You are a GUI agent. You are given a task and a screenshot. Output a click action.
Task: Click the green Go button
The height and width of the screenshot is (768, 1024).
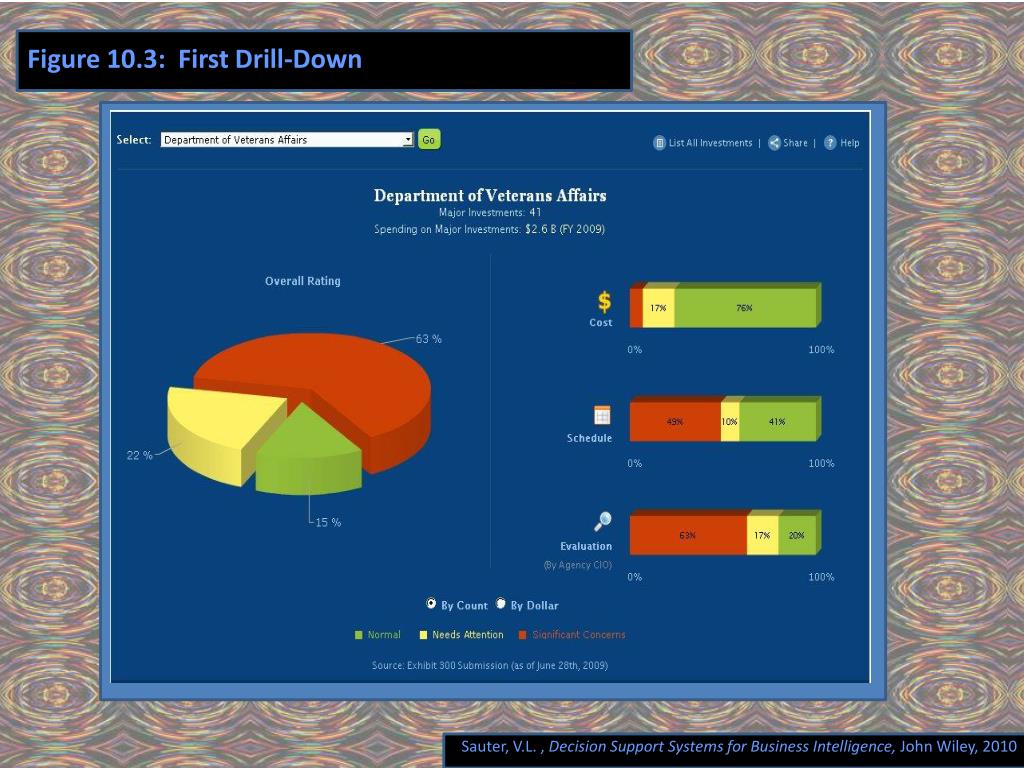429,140
